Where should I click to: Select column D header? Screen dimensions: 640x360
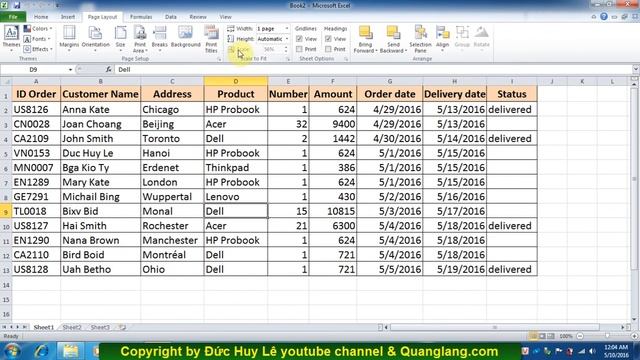point(236,81)
